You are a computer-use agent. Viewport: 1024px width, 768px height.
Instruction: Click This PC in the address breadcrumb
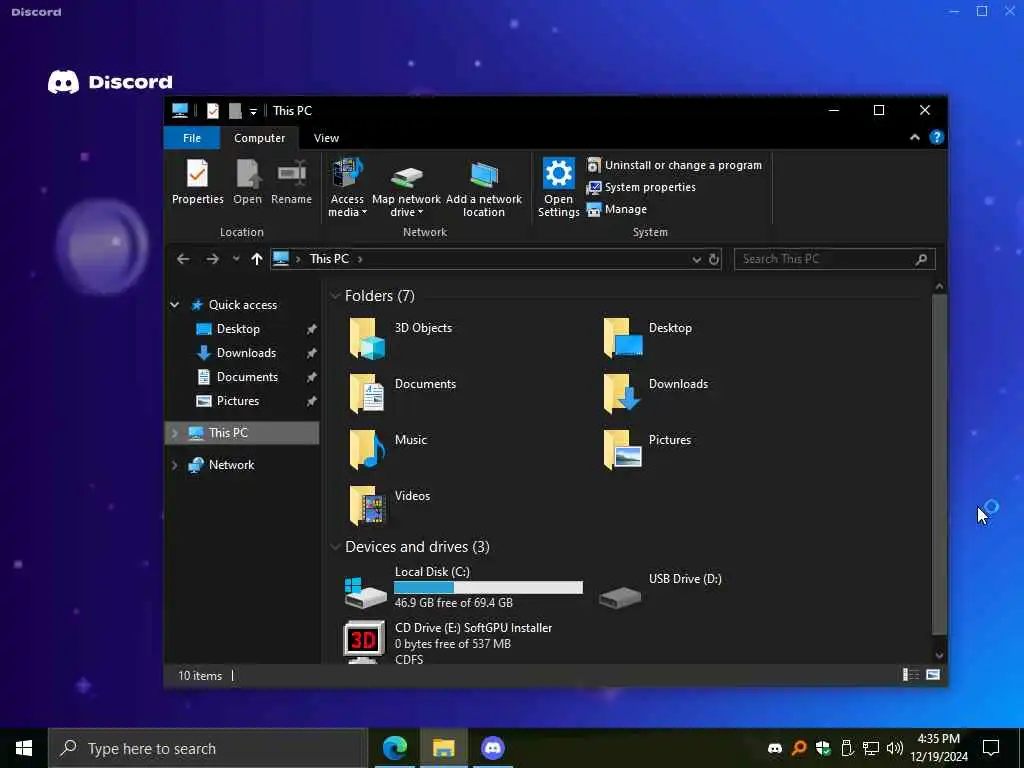pyautogui.click(x=329, y=259)
